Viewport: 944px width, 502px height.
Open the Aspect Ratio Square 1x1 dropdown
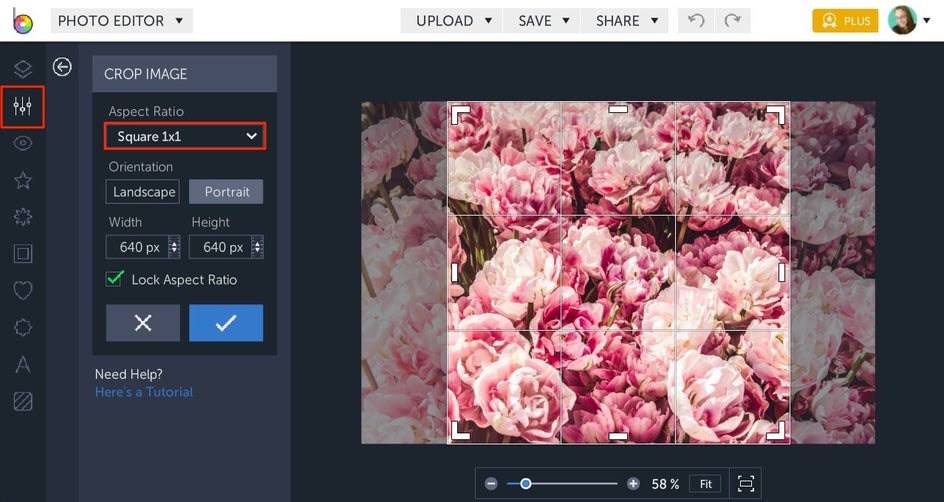[185, 136]
